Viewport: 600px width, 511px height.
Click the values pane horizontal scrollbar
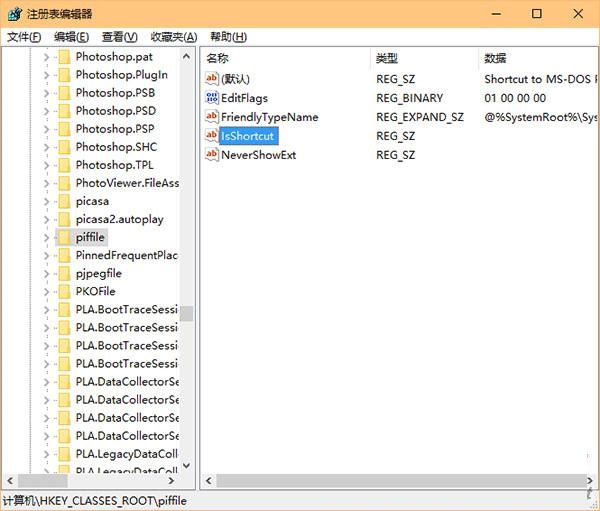pyautogui.click(x=390, y=481)
